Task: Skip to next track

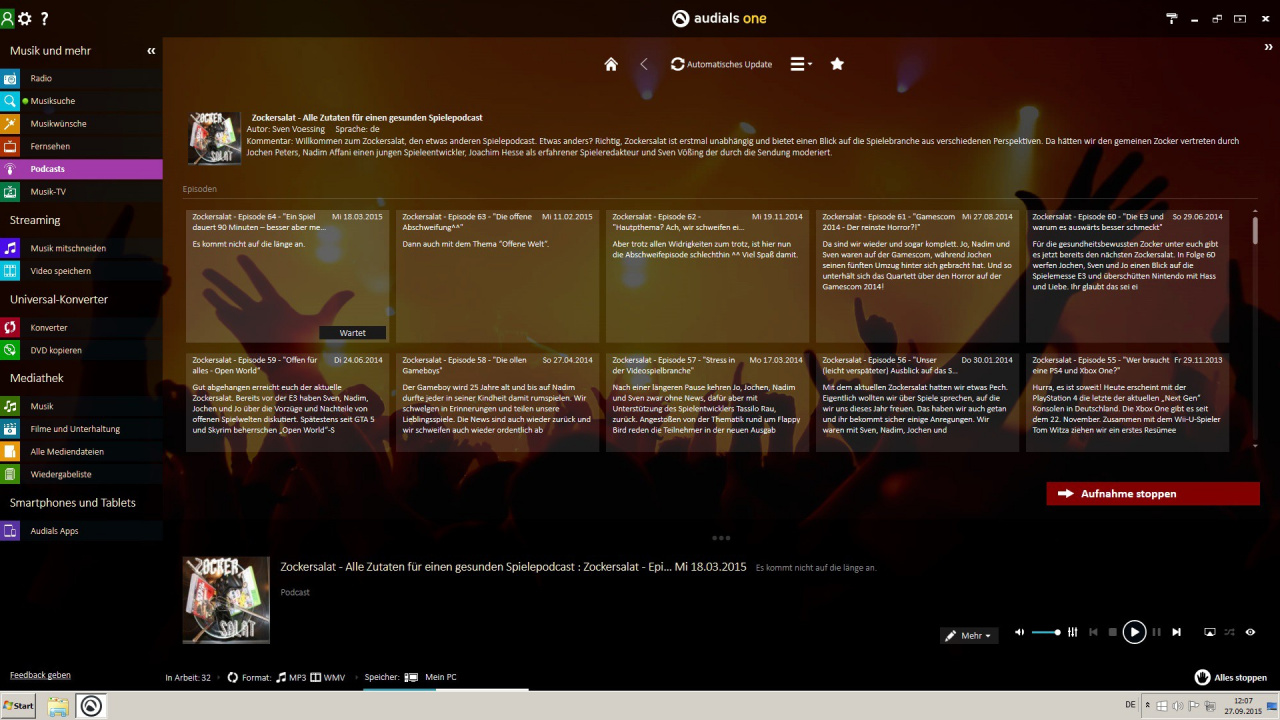Action: click(x=1176, y=632)
